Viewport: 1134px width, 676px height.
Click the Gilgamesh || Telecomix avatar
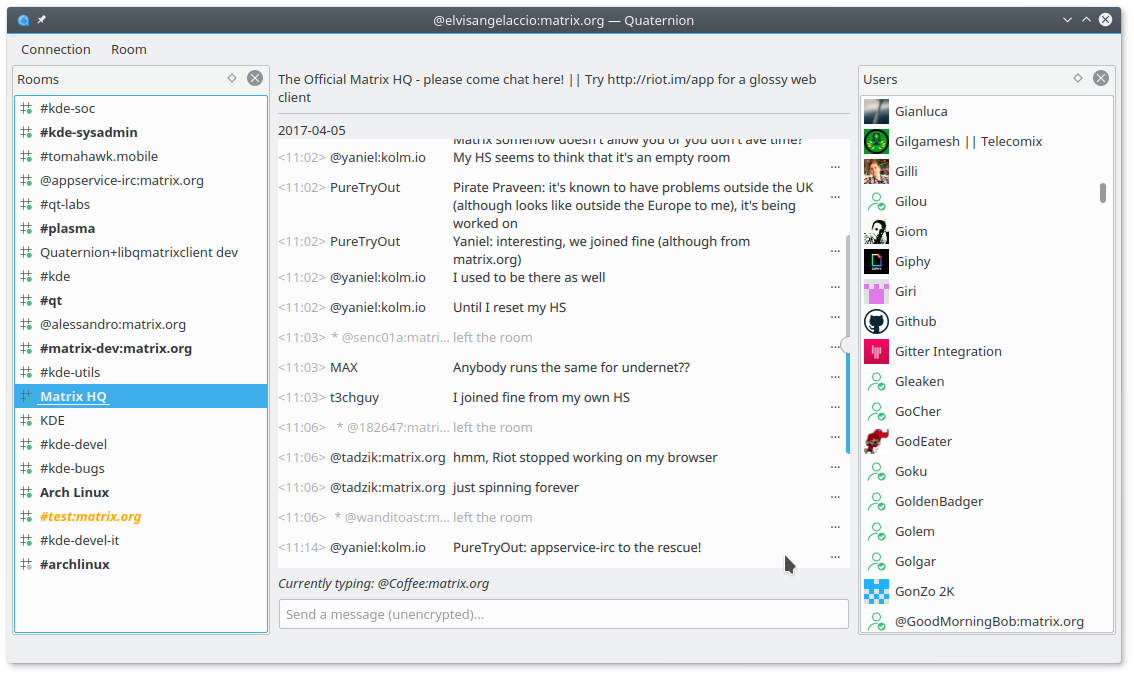point(876,142)
